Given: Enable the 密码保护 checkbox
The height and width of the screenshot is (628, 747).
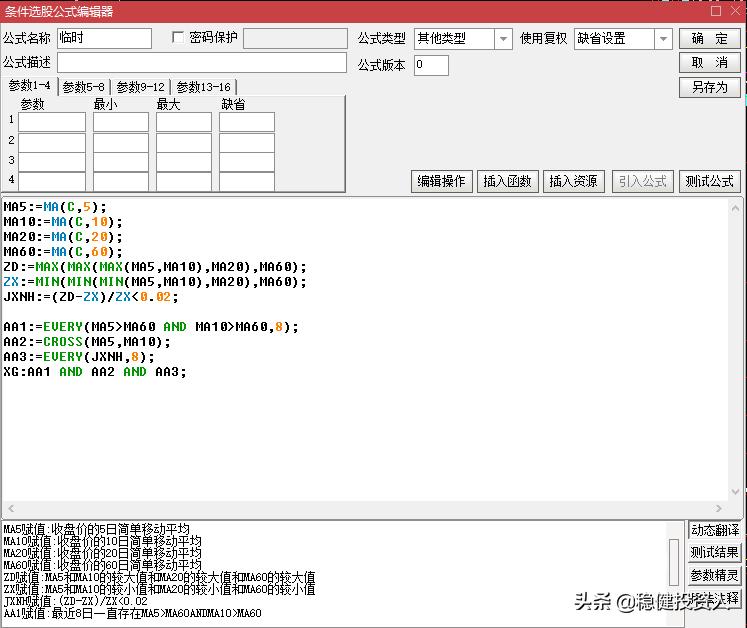Looking at the screenshot, I should pyautogui.click(x=179, y=38).
